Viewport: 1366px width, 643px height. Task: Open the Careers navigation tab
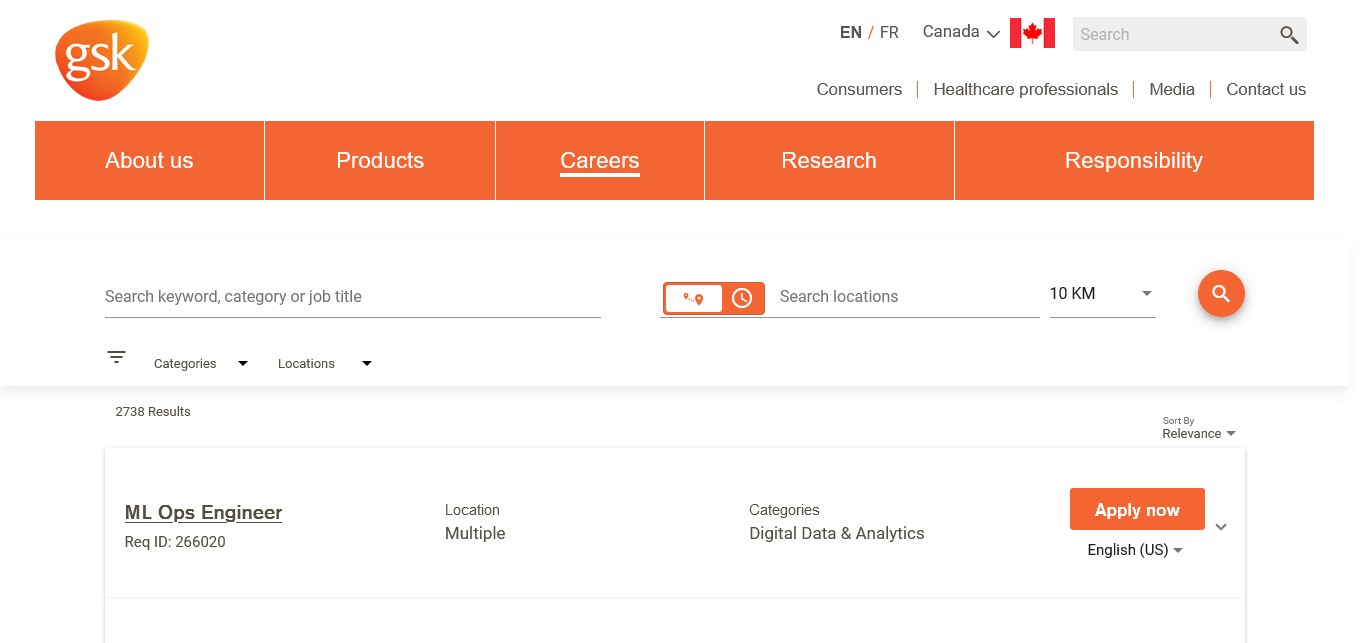pos(599,161)
